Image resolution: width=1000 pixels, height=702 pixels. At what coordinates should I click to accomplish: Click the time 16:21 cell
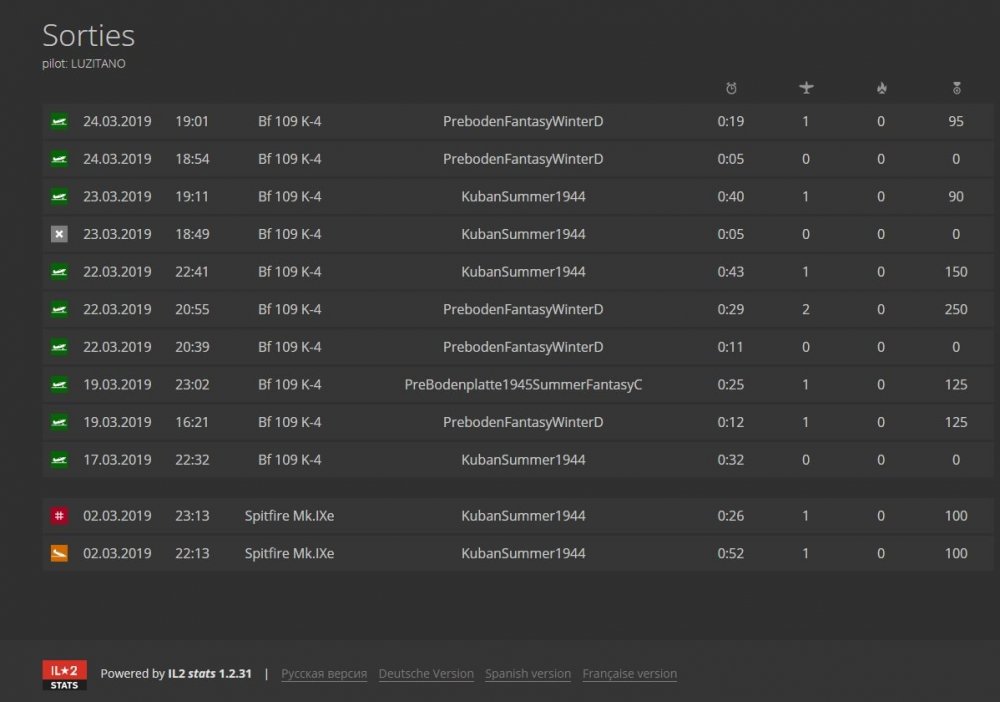(x=192, y=422)
